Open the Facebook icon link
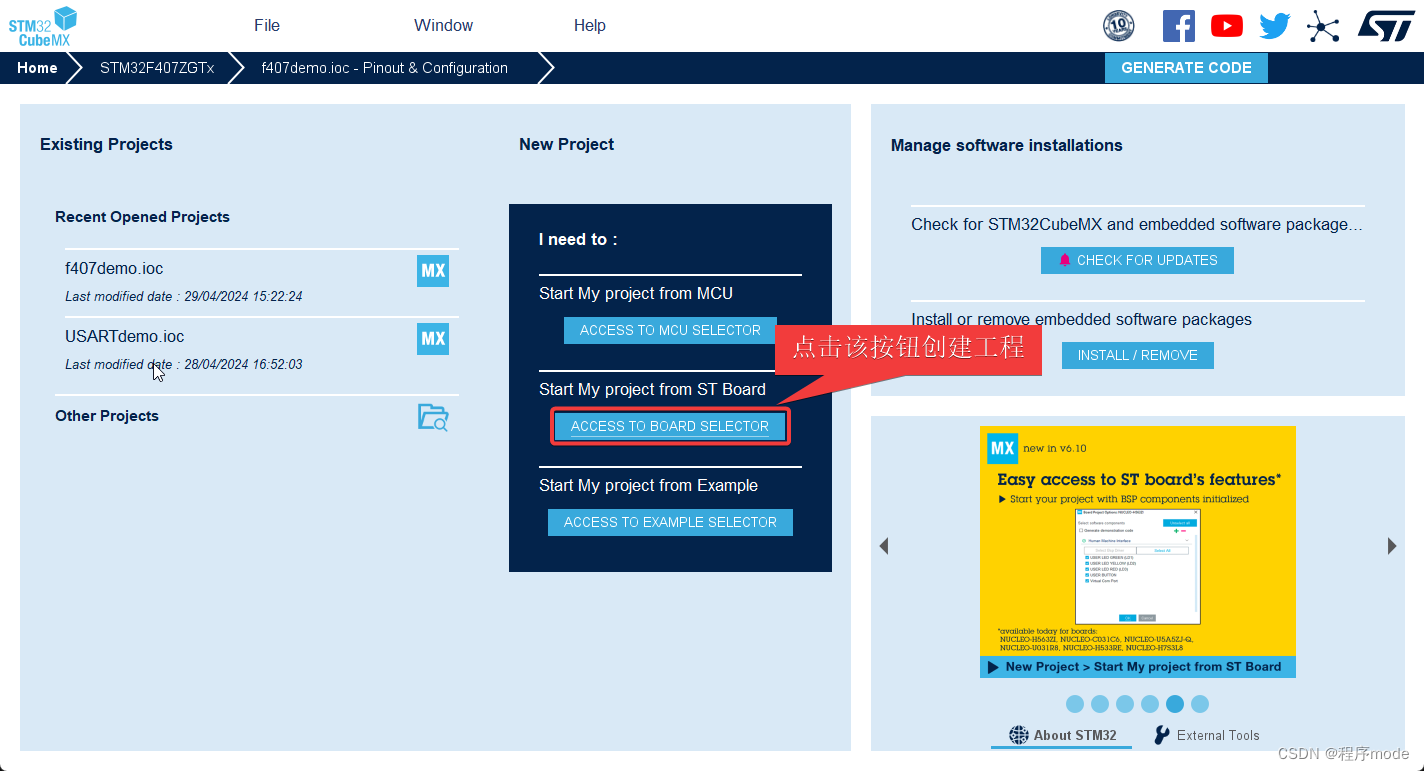Screen dimensions: 1424x771 pyautogui.click(x=1178, y=26)
